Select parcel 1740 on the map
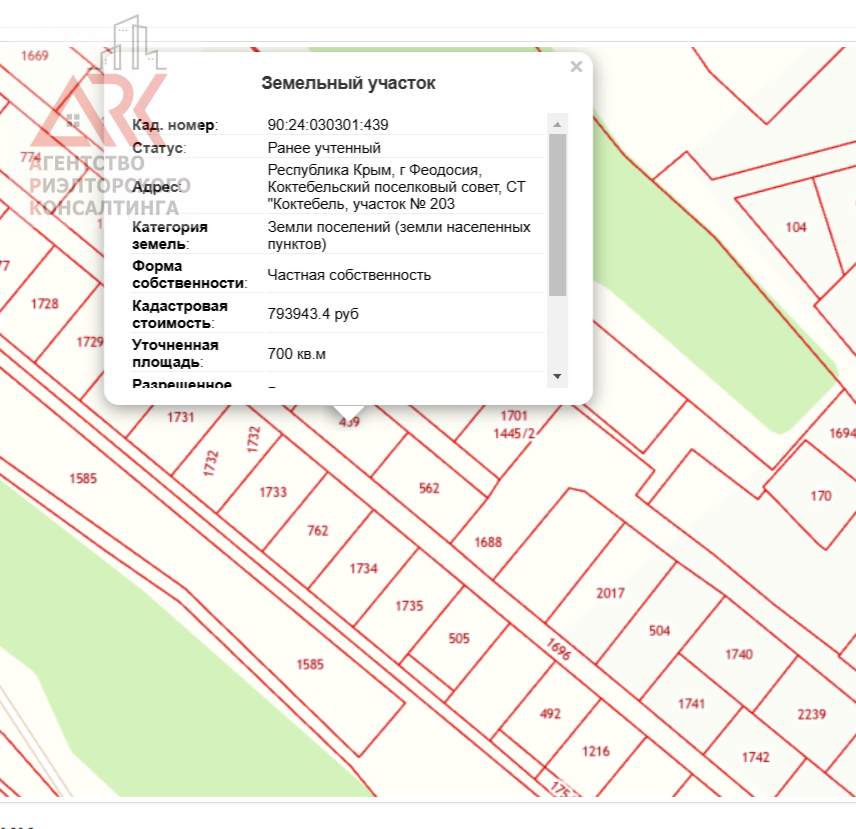Image resolution: width=856 pixels, height=829 pixels. point(738,654)
